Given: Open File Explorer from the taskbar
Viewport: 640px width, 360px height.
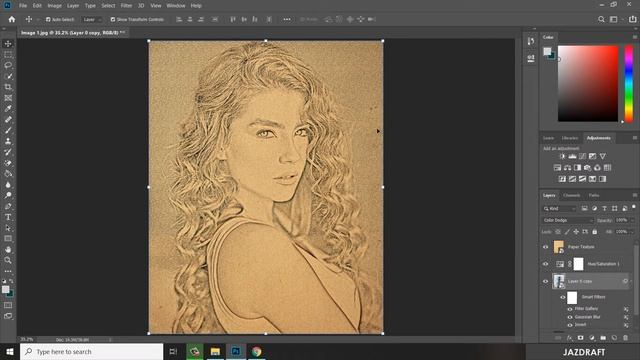Looking at the screenshot, I should click(215, 351).
